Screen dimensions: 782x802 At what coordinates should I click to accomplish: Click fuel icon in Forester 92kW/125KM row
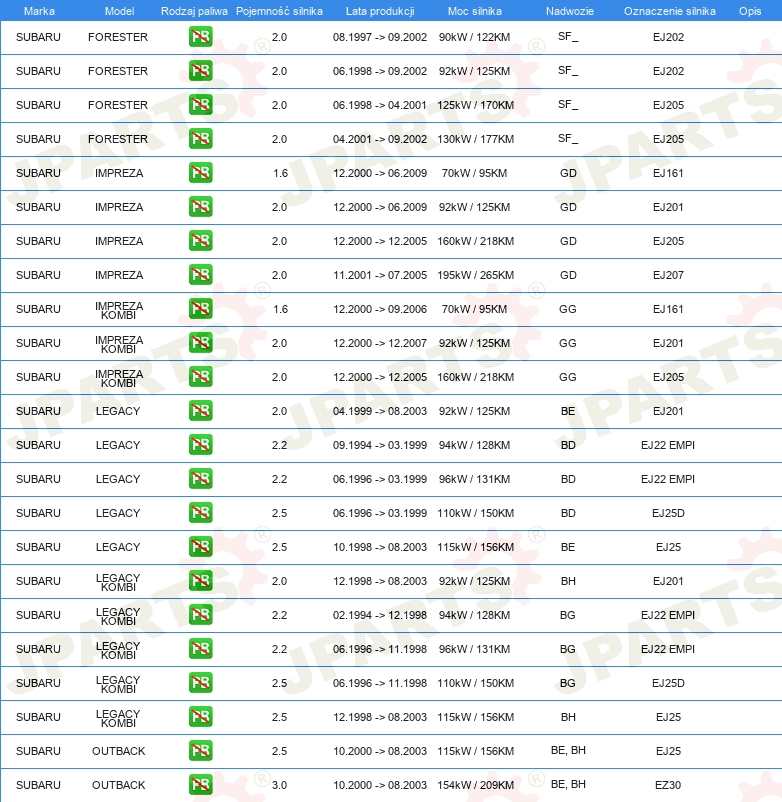coord(200,71)
